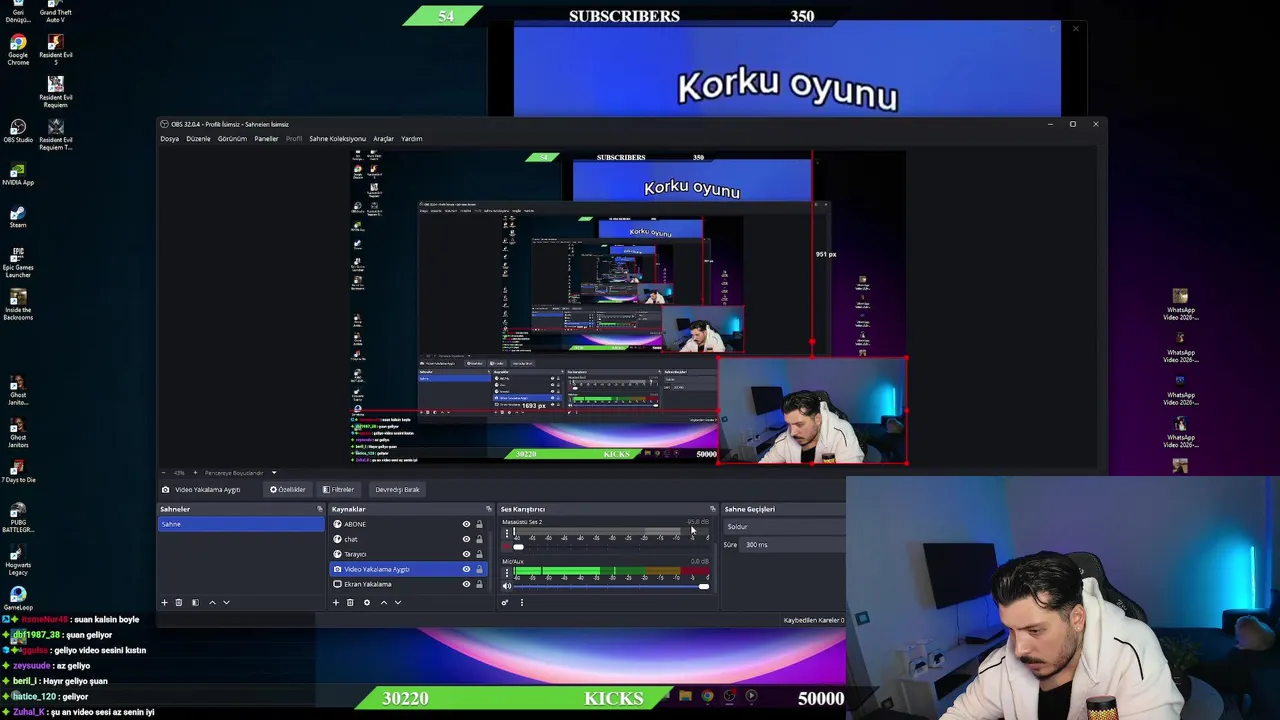Select the webcam source in OBS preview
This screenshot has height=720, width=1280.
point(812,410)
